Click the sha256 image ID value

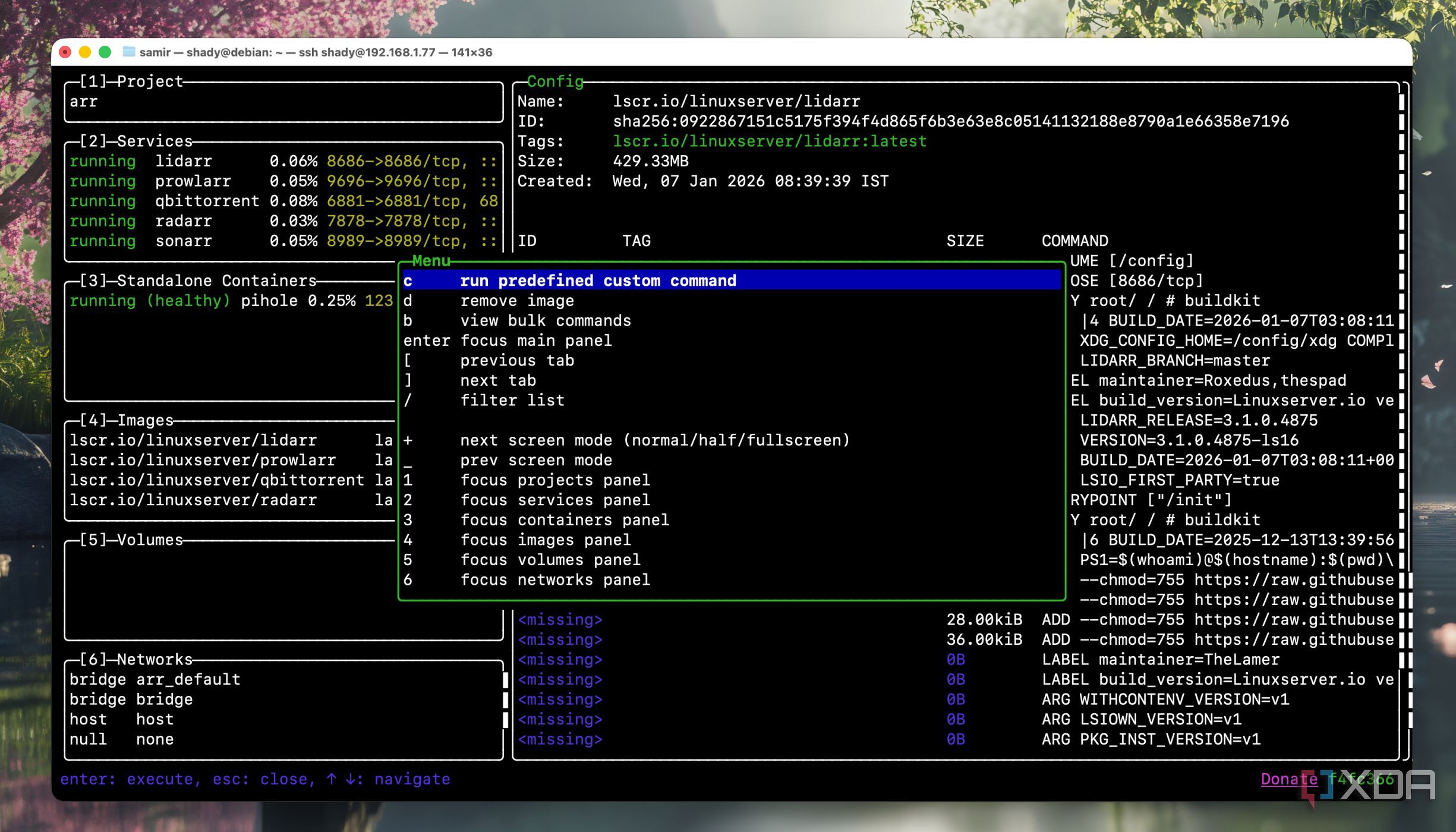(x=951, y=121)
